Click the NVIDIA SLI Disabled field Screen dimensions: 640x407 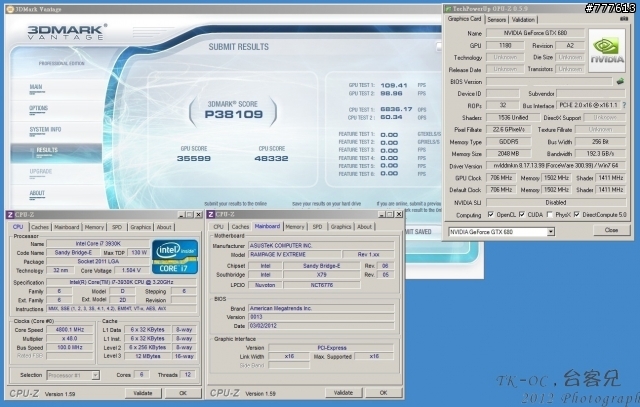[x=556, y=202]
